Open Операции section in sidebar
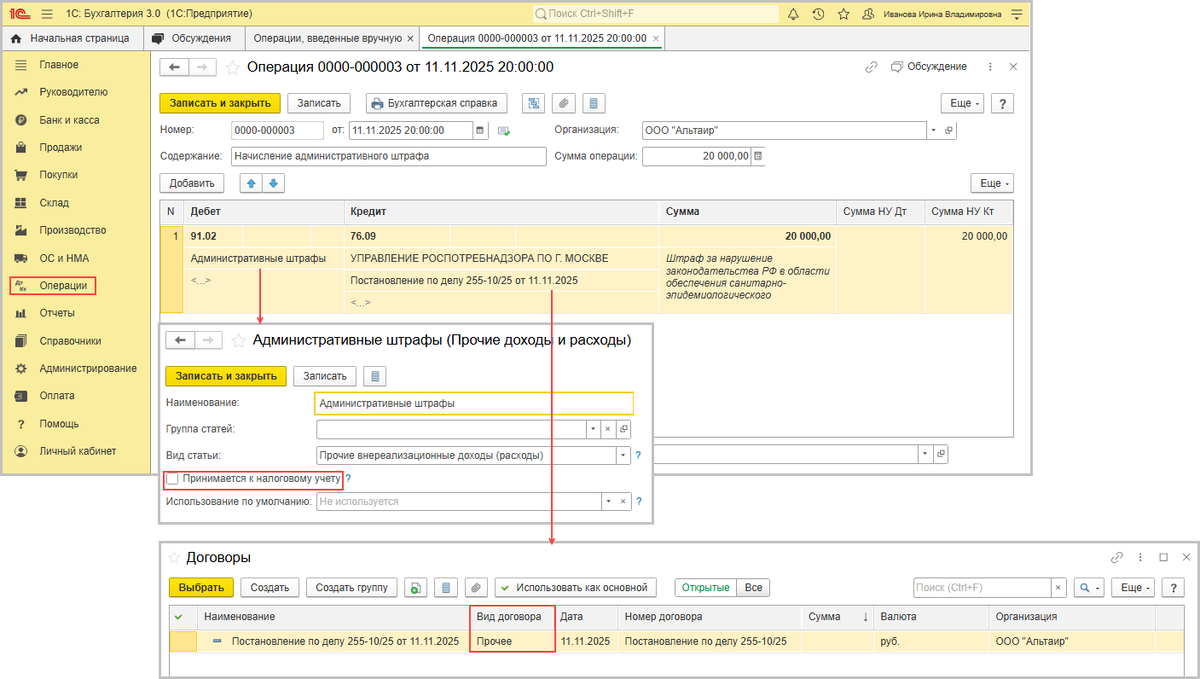This screenshot has height=679, width=1200. 53,285
